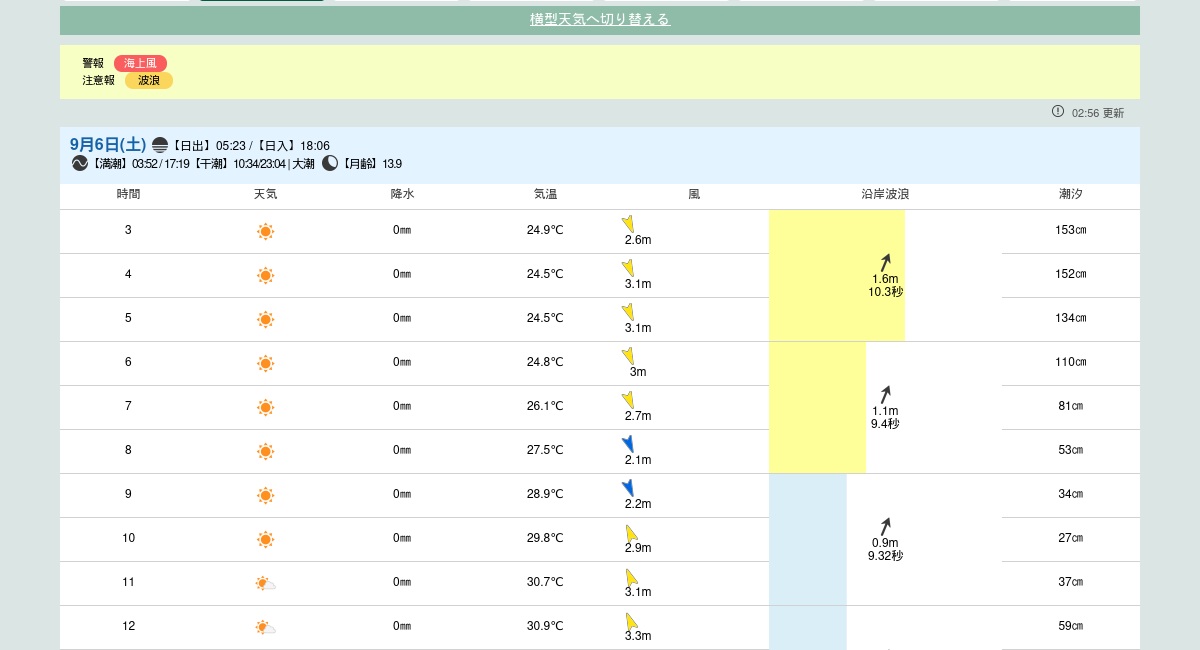Click the yellow wind arrow at hour 3
1200x650 pixels.
628,224
